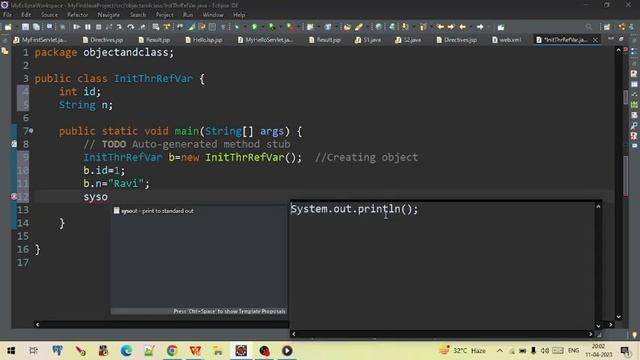Screen dimensions: 640x360
Task: Open the notification center icon
Action: pyautogui.click(x=625, y=351)
